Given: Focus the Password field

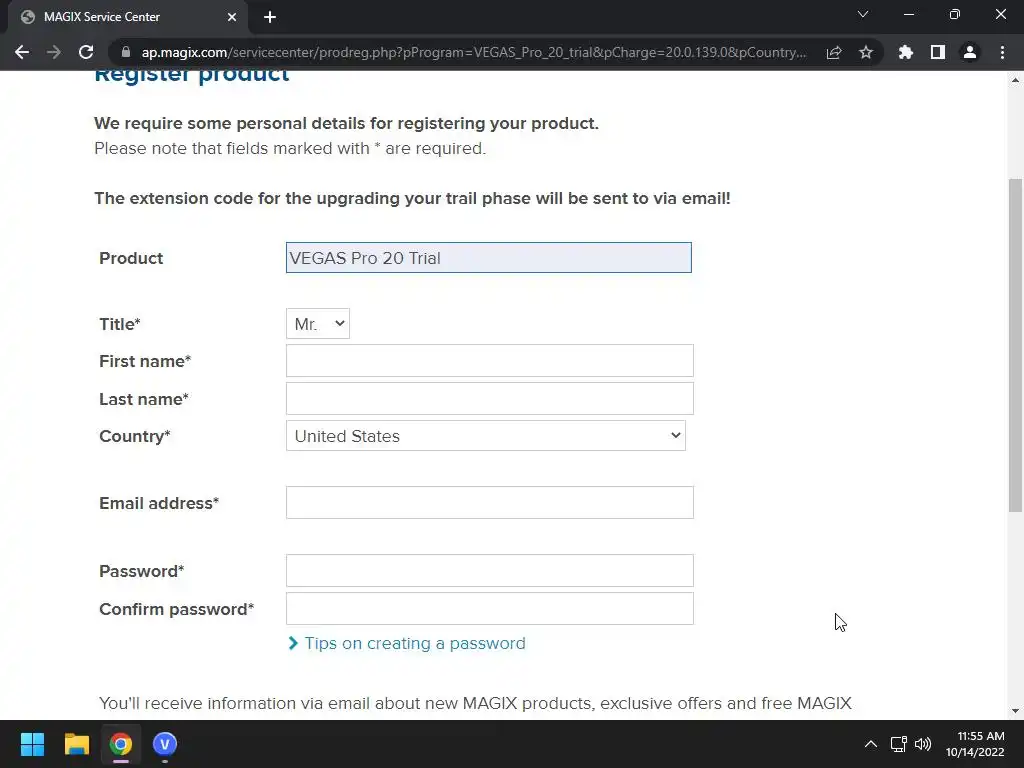Looking at the screenshot, I should [x=490, y=571].
